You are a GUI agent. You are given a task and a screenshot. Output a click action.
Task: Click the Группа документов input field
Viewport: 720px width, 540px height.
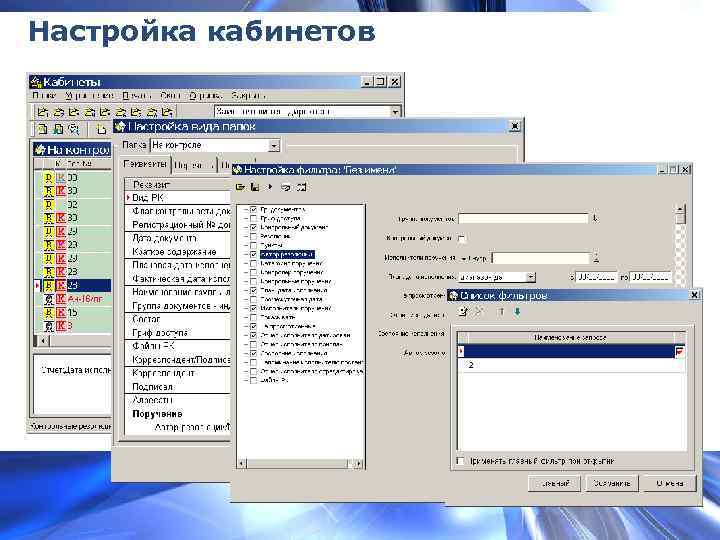click(523, 219)
